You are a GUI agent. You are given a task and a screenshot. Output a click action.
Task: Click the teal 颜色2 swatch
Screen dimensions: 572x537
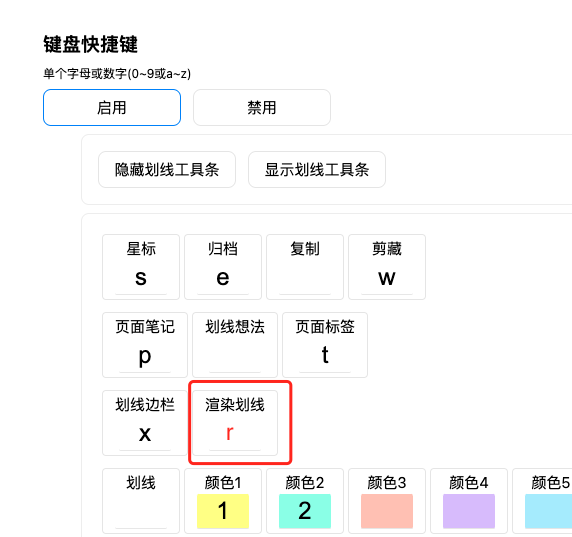click(305, 511)
